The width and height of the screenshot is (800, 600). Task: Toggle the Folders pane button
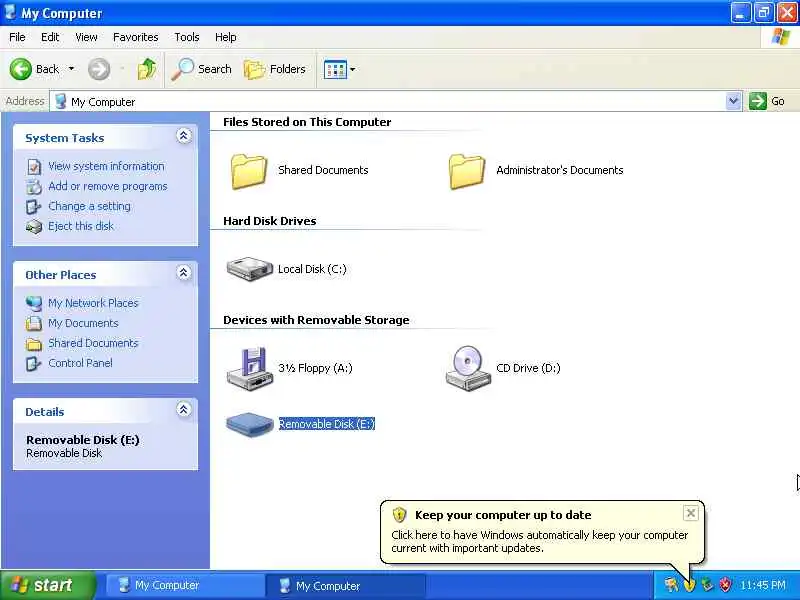274,69
